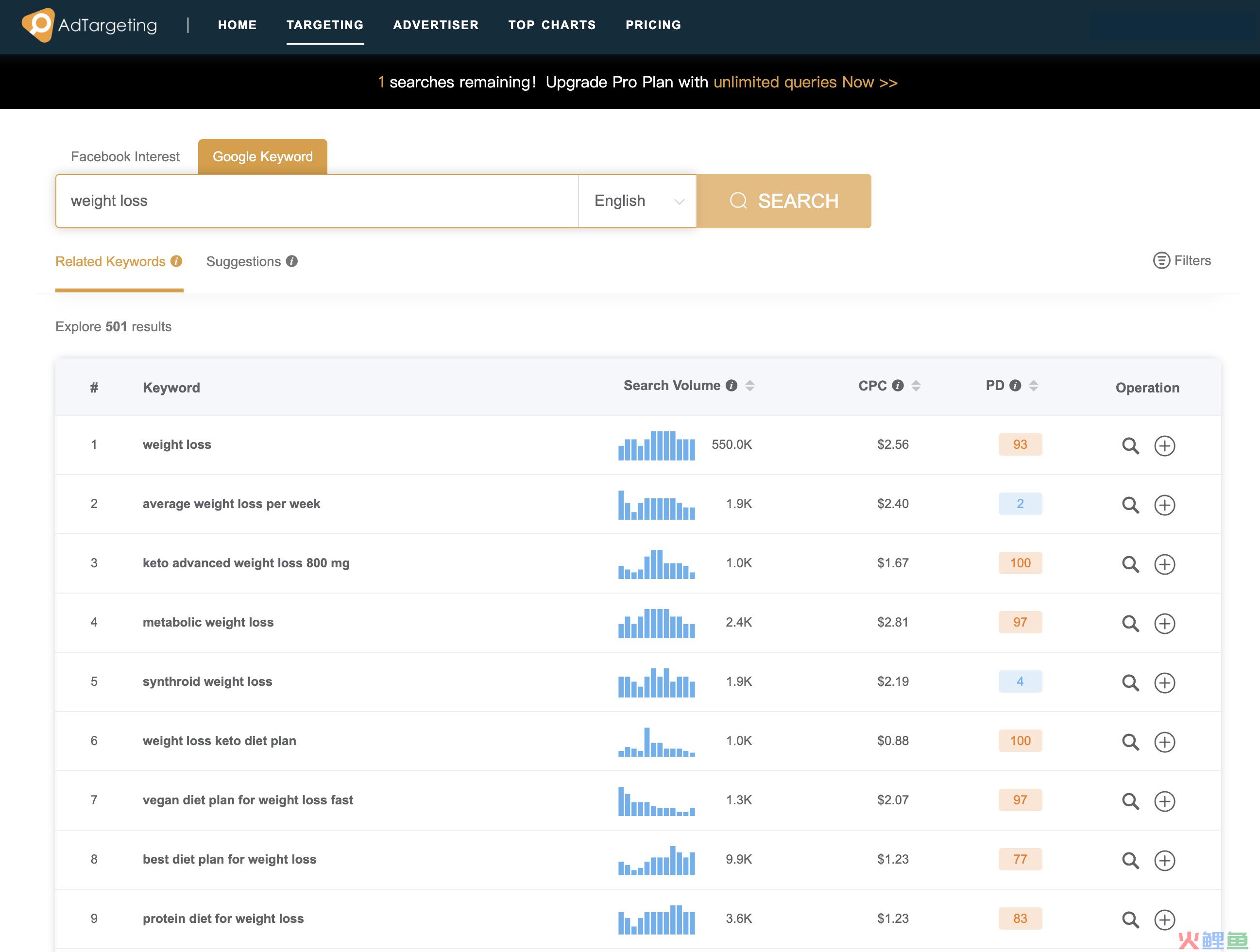Click info icon next to Related Keywords

(x=177, y=261)
